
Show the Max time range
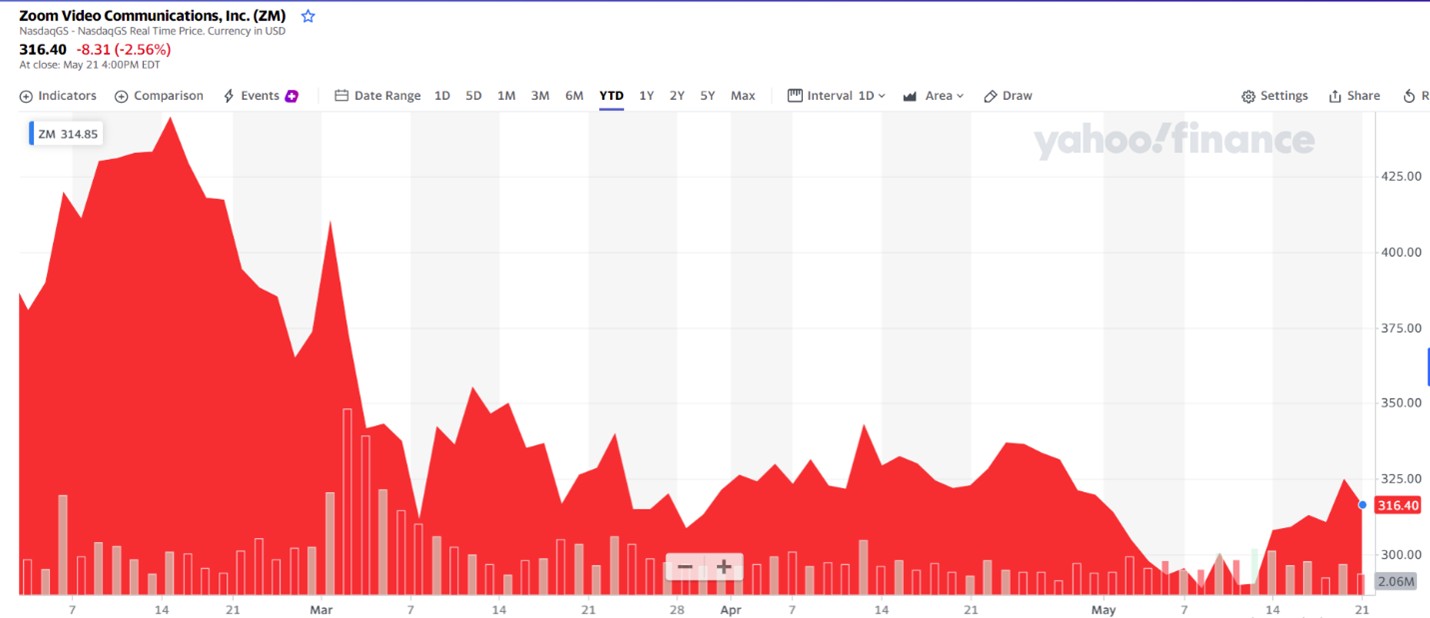point(742,96)
